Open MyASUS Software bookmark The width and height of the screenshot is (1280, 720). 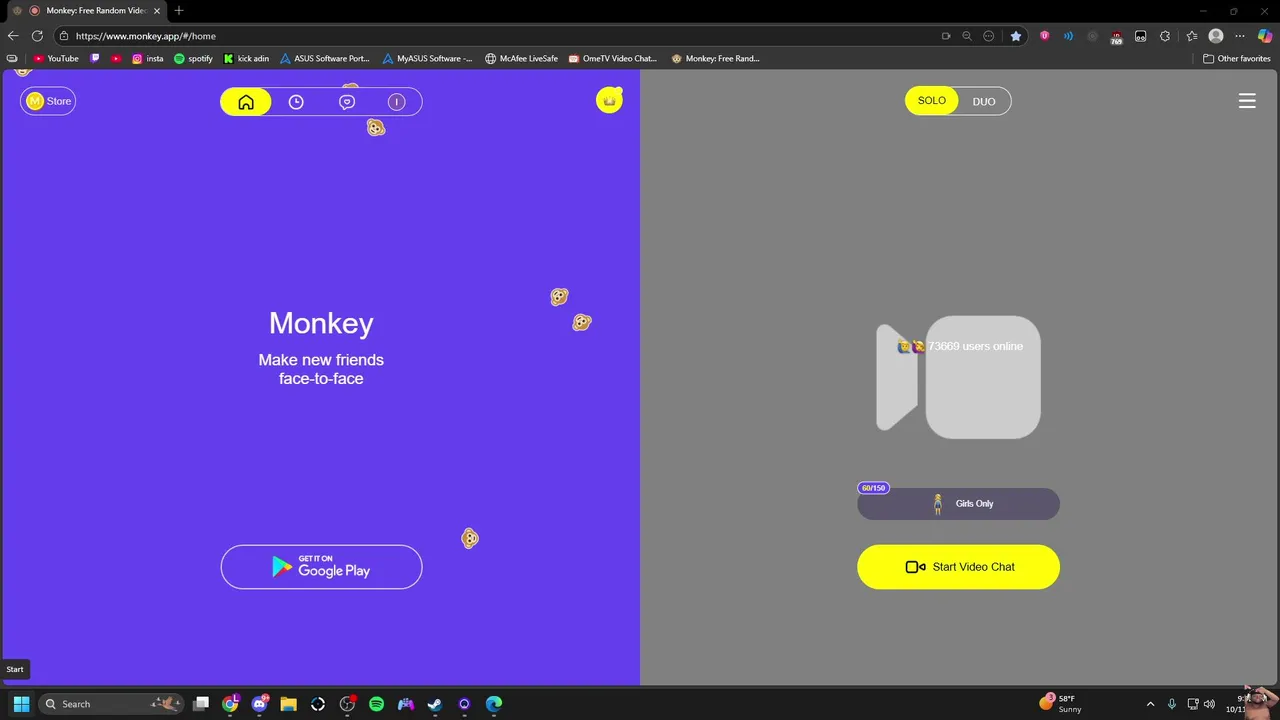pos(428,59)
